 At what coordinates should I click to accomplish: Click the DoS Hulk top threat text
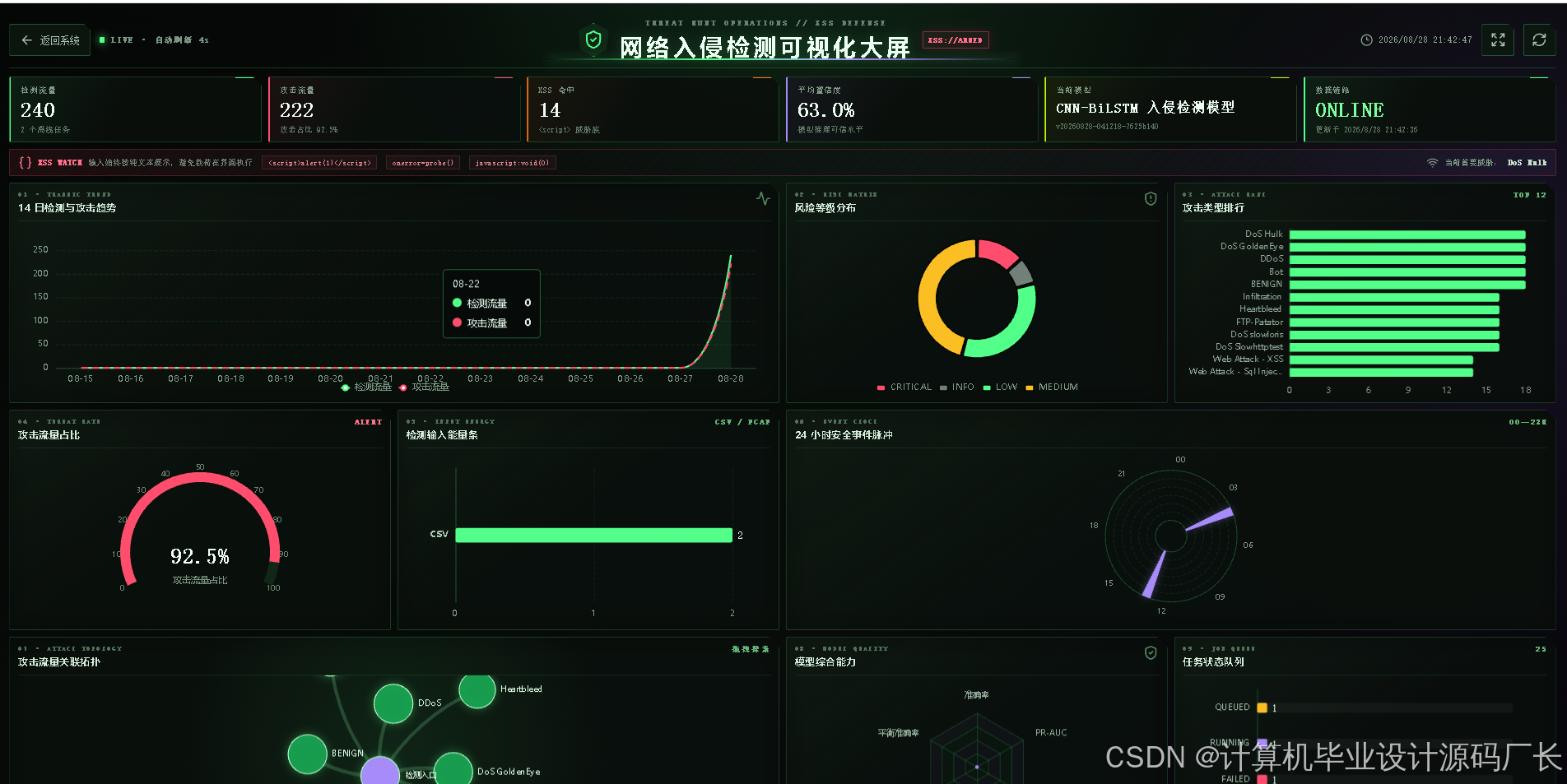pyautogui.click(x=1527, y=163)
